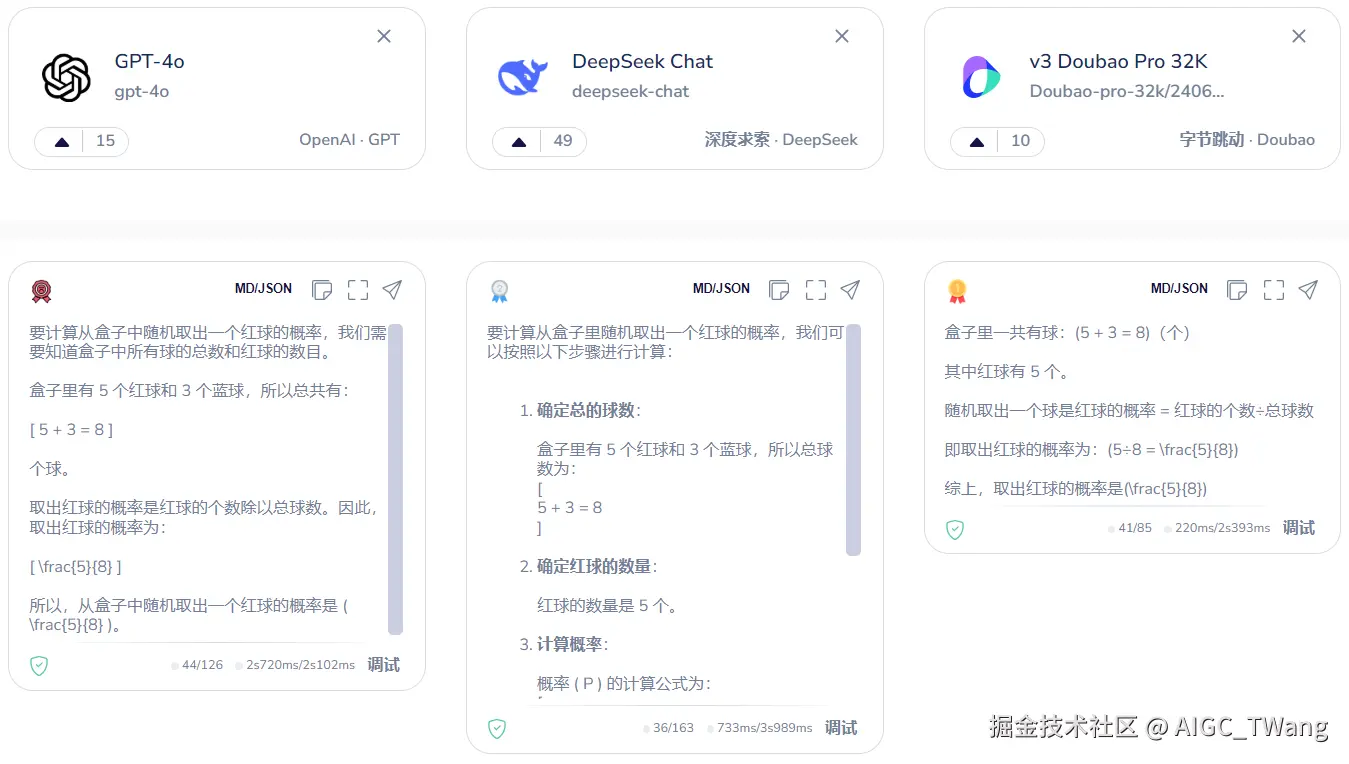Click v3 Doubao Pro 32K title text
1349x764 pixels.
[x=1118, y=61]
